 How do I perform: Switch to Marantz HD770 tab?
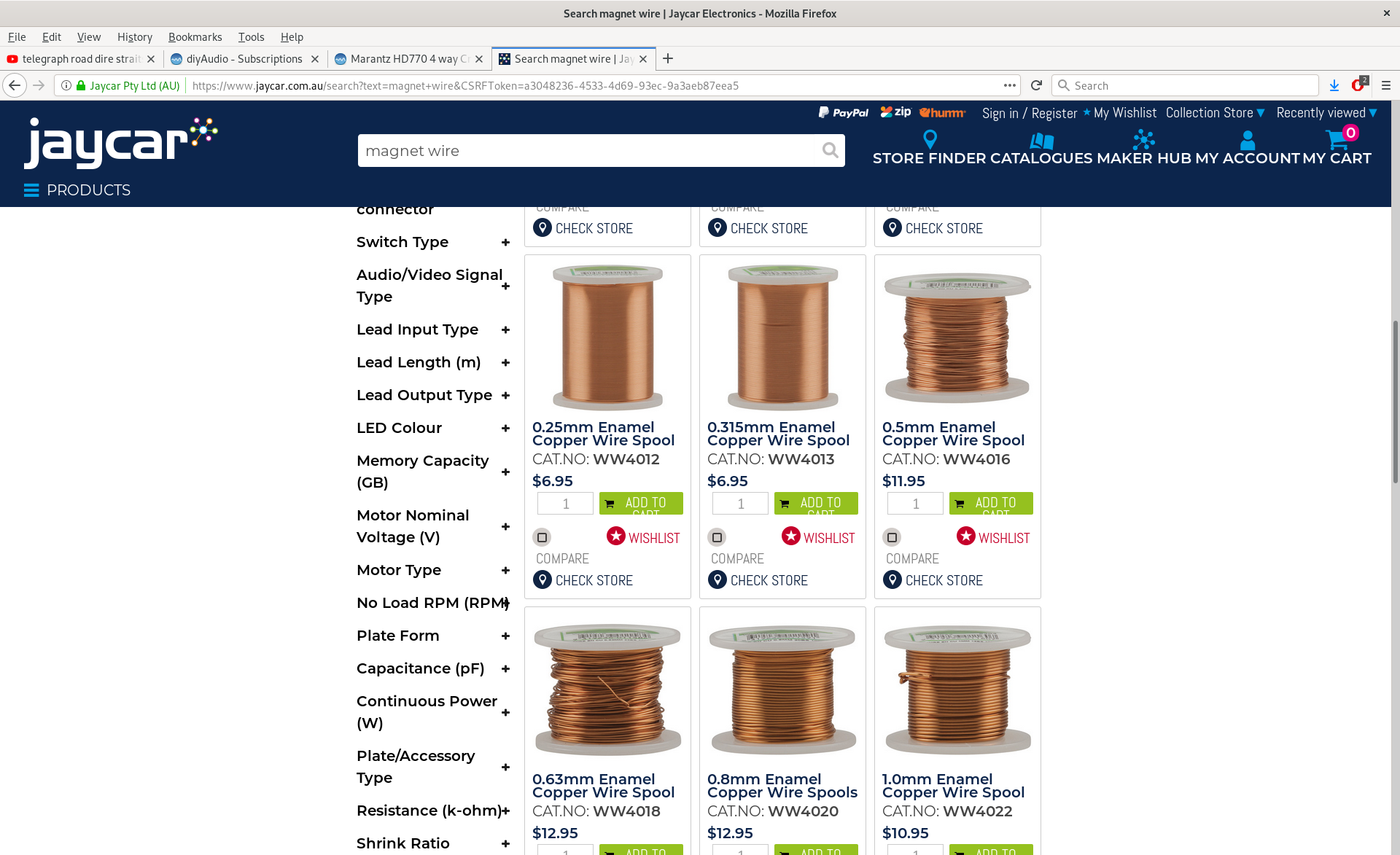pos(408,59)
